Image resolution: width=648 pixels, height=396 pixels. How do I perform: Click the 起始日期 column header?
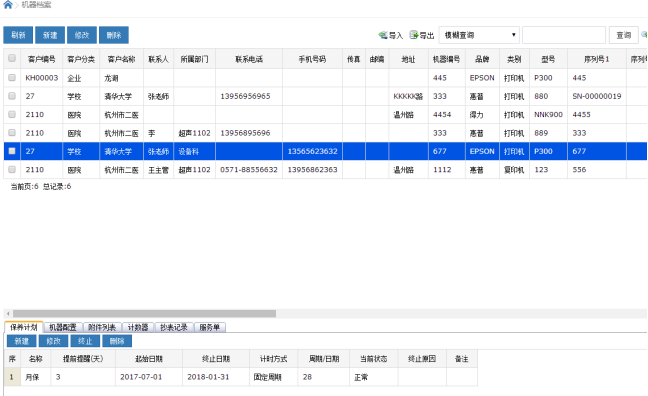click(149, 359)
